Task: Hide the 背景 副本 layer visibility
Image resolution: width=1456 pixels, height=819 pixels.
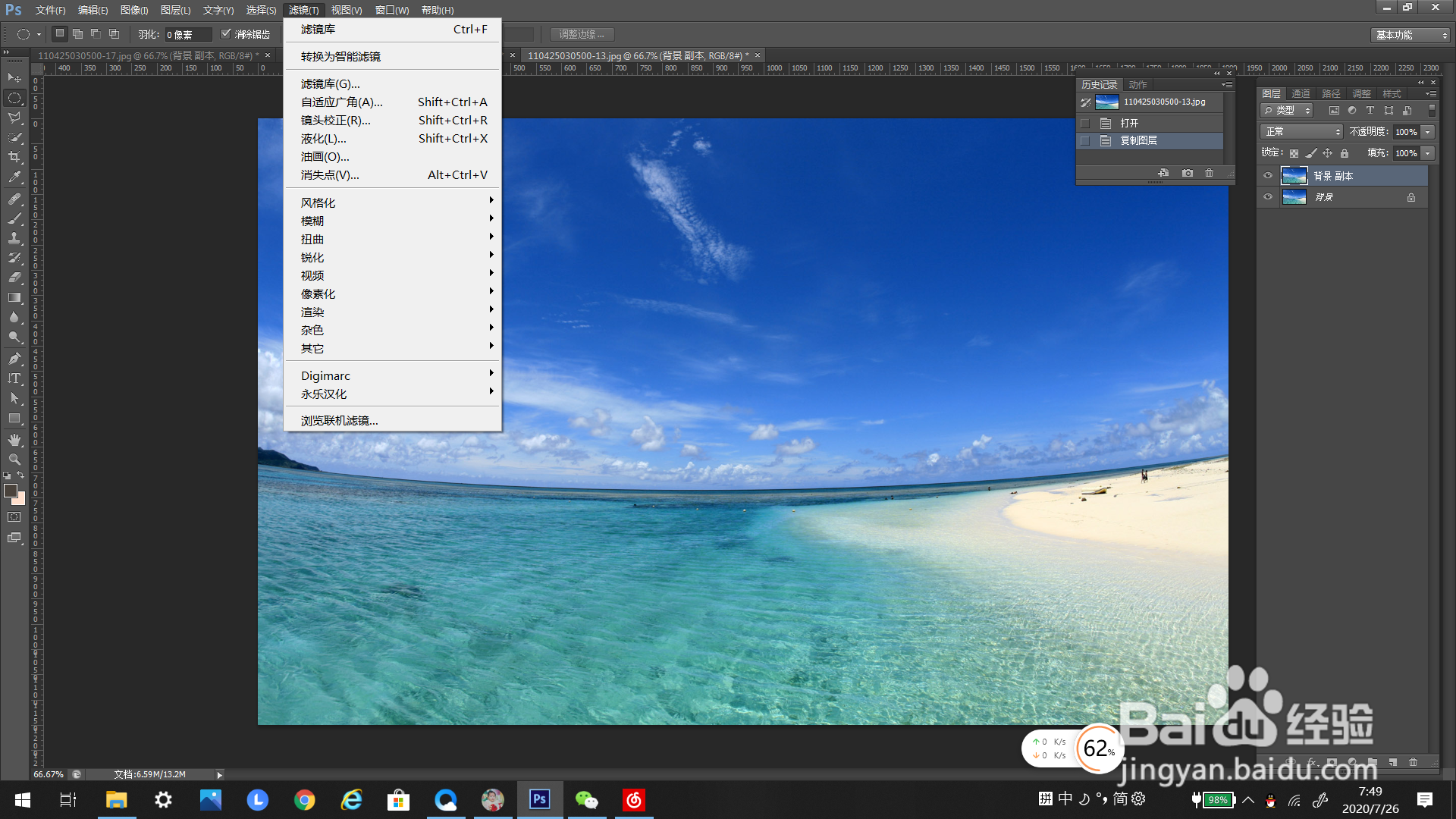Action: click(1267, 176)
